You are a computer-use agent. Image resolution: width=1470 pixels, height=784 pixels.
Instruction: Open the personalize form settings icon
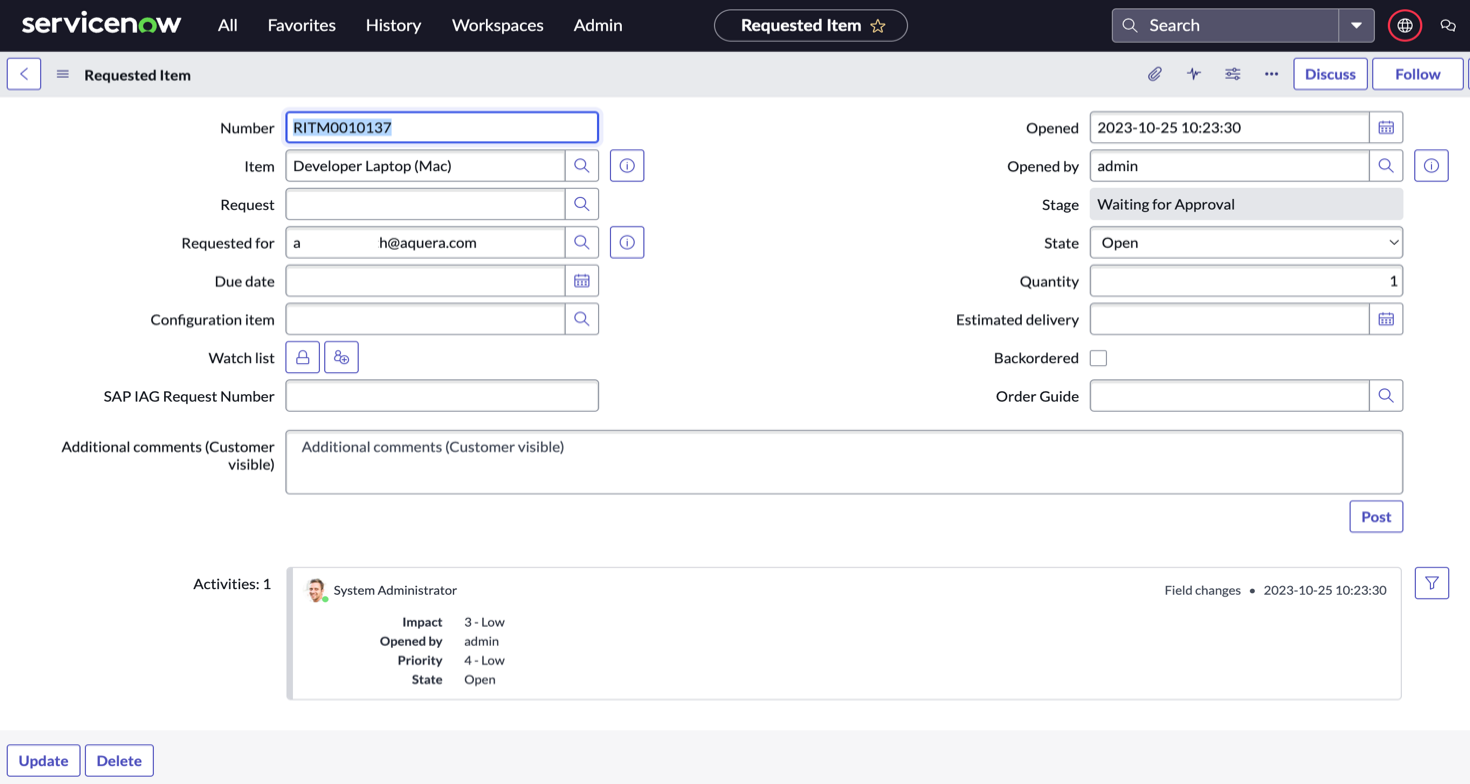coord(1232,74)
